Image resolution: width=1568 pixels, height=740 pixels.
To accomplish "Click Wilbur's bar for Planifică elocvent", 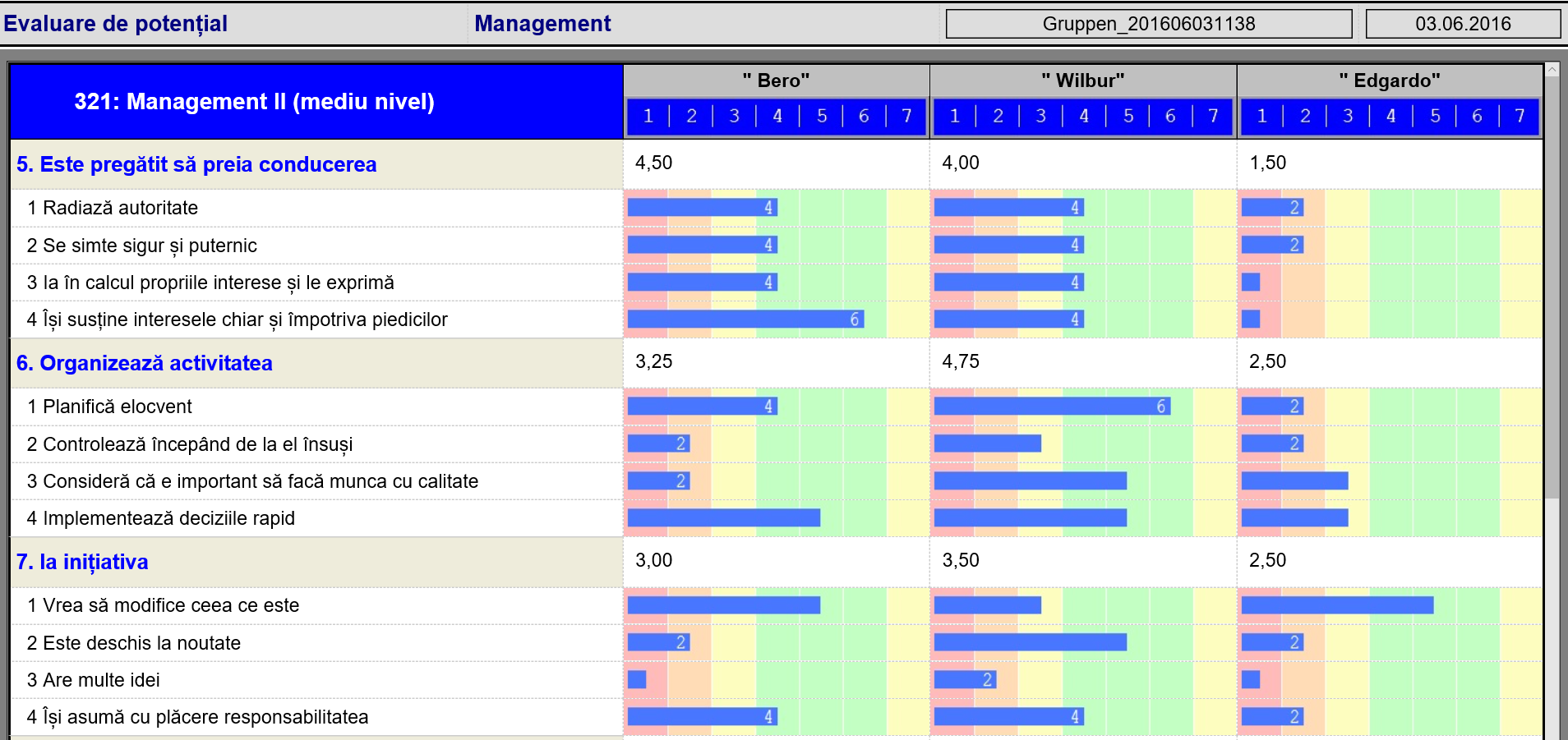I will (1051, 407).
